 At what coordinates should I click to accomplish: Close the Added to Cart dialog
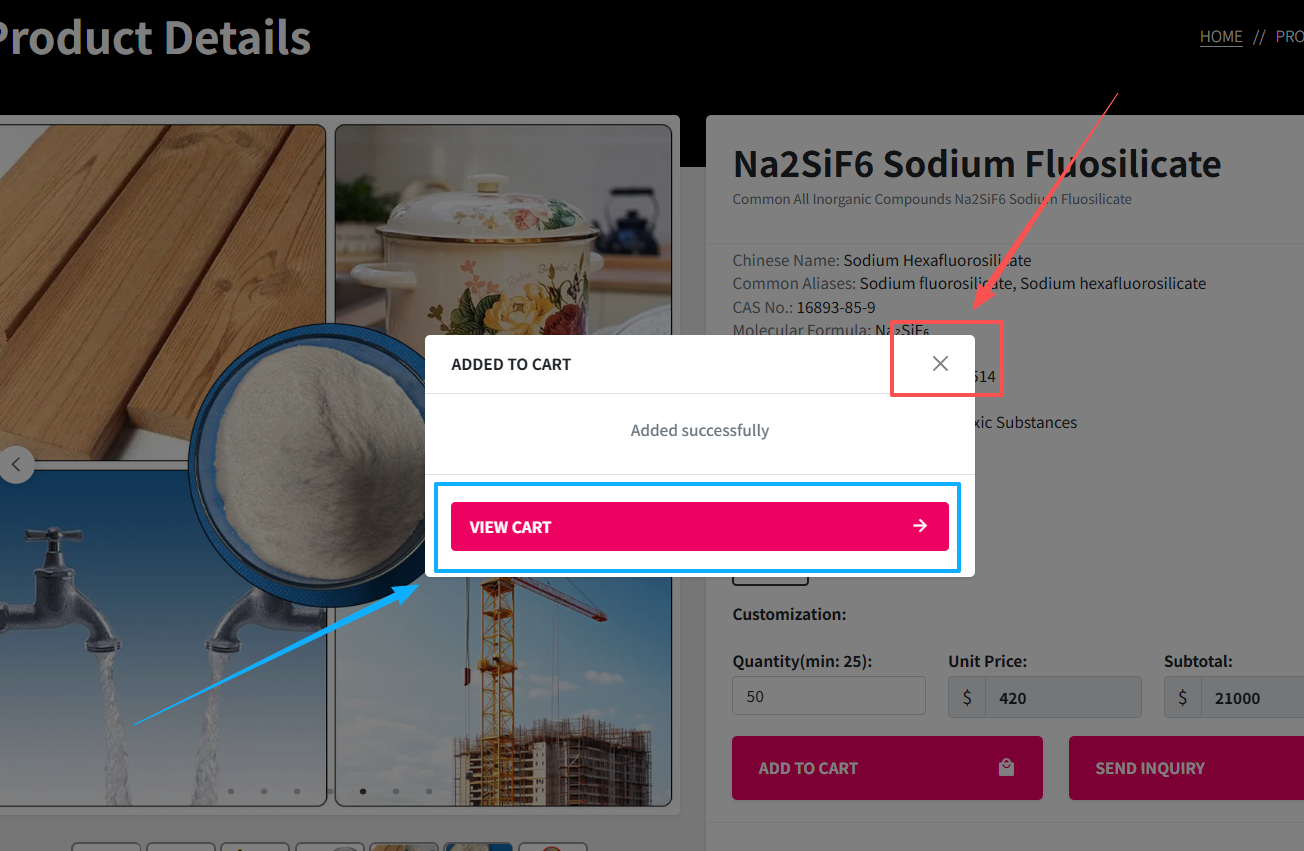[940, 363]
